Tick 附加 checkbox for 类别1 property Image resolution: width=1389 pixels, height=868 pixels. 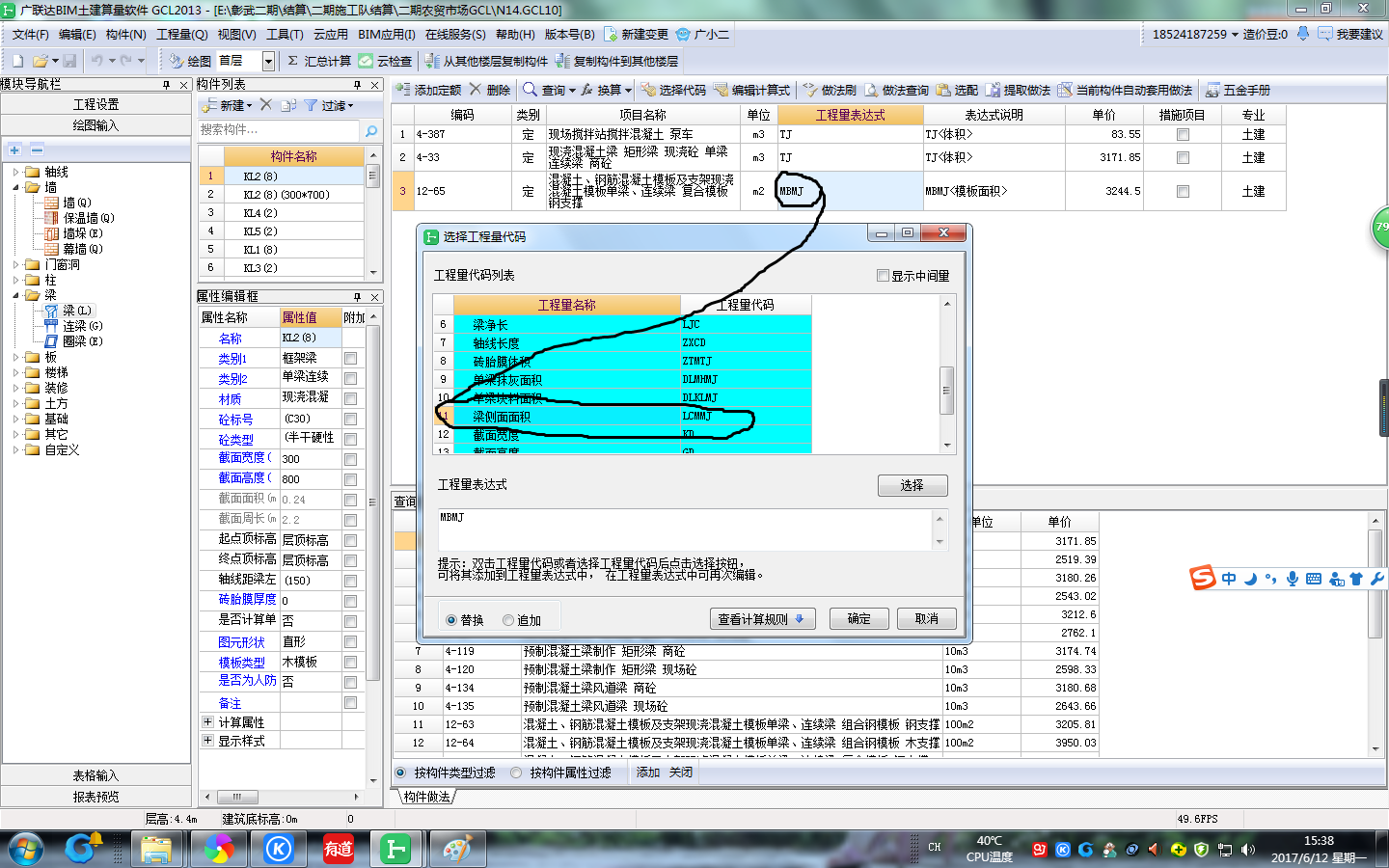[351, 358]
